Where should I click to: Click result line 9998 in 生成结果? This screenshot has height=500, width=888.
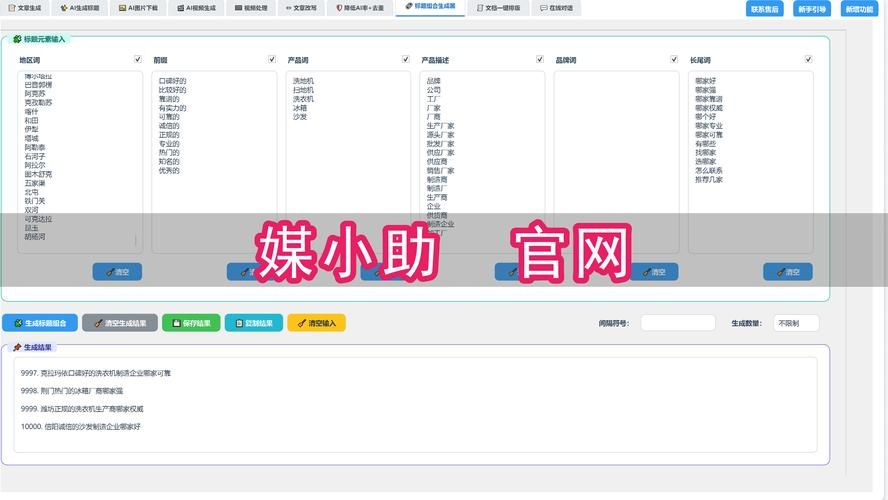(72, 391)
